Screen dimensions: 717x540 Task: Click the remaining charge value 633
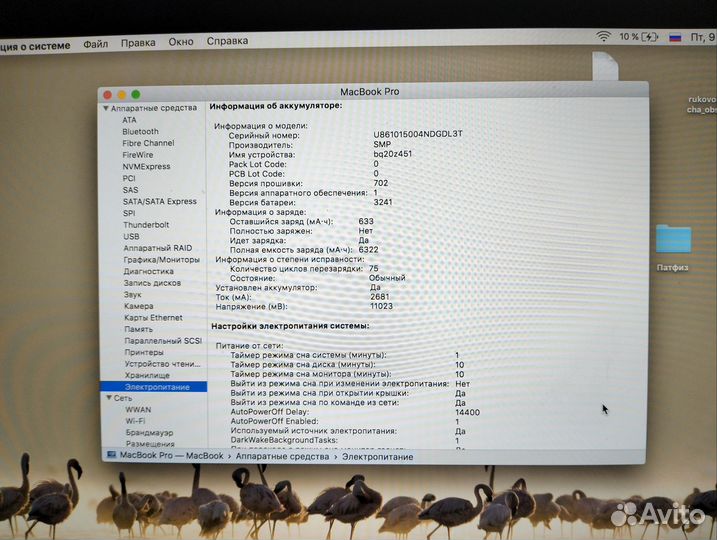[x=366, y=221]
